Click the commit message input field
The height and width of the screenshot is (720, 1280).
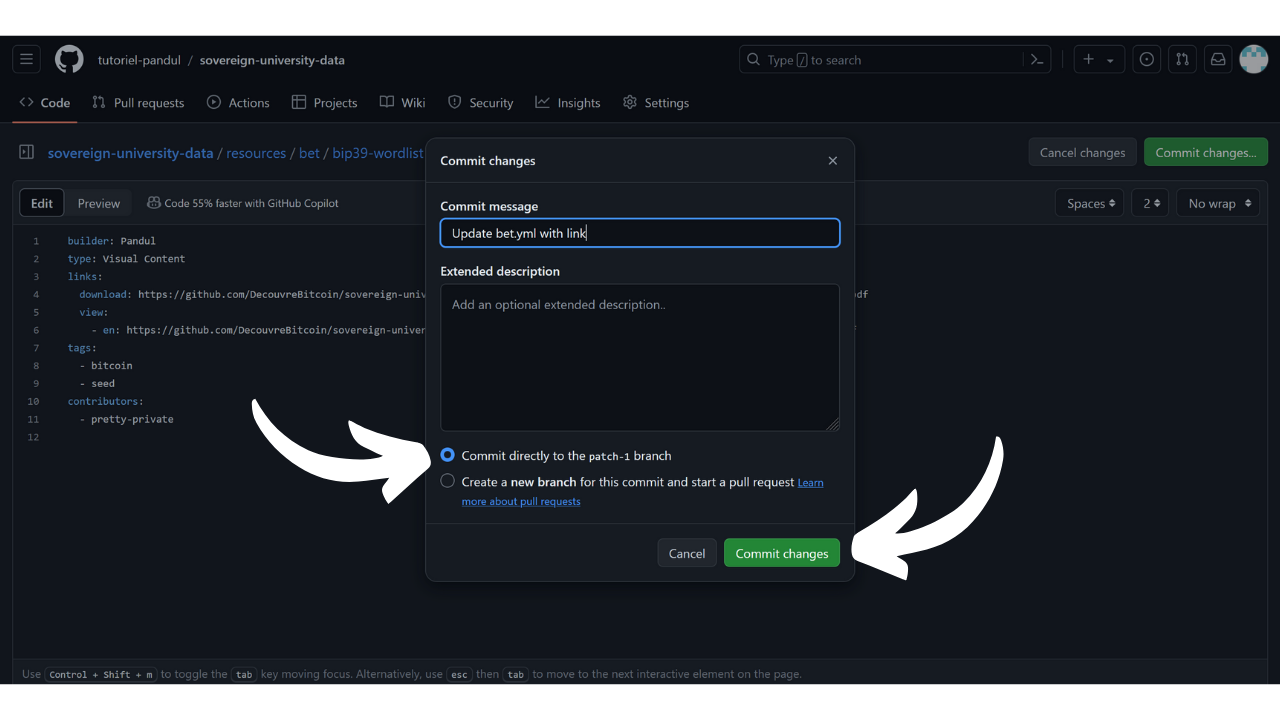click(x=640, y=233)
